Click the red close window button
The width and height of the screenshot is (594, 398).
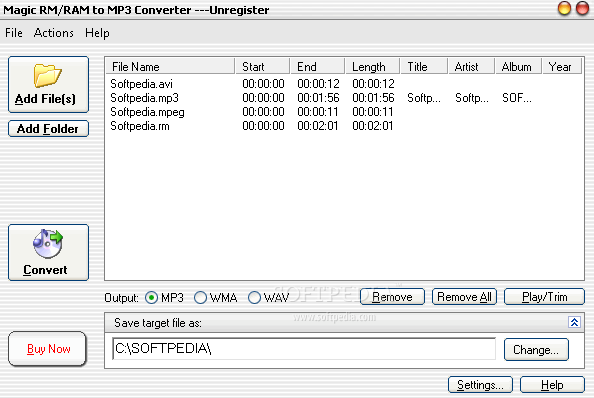[x=582, y=8]
